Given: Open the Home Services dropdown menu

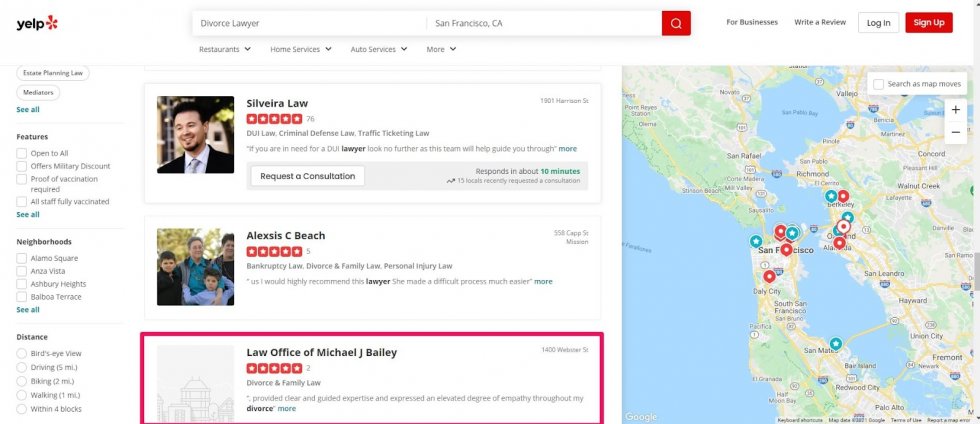Looking at the screenshot, I should (x=301, y=49).
